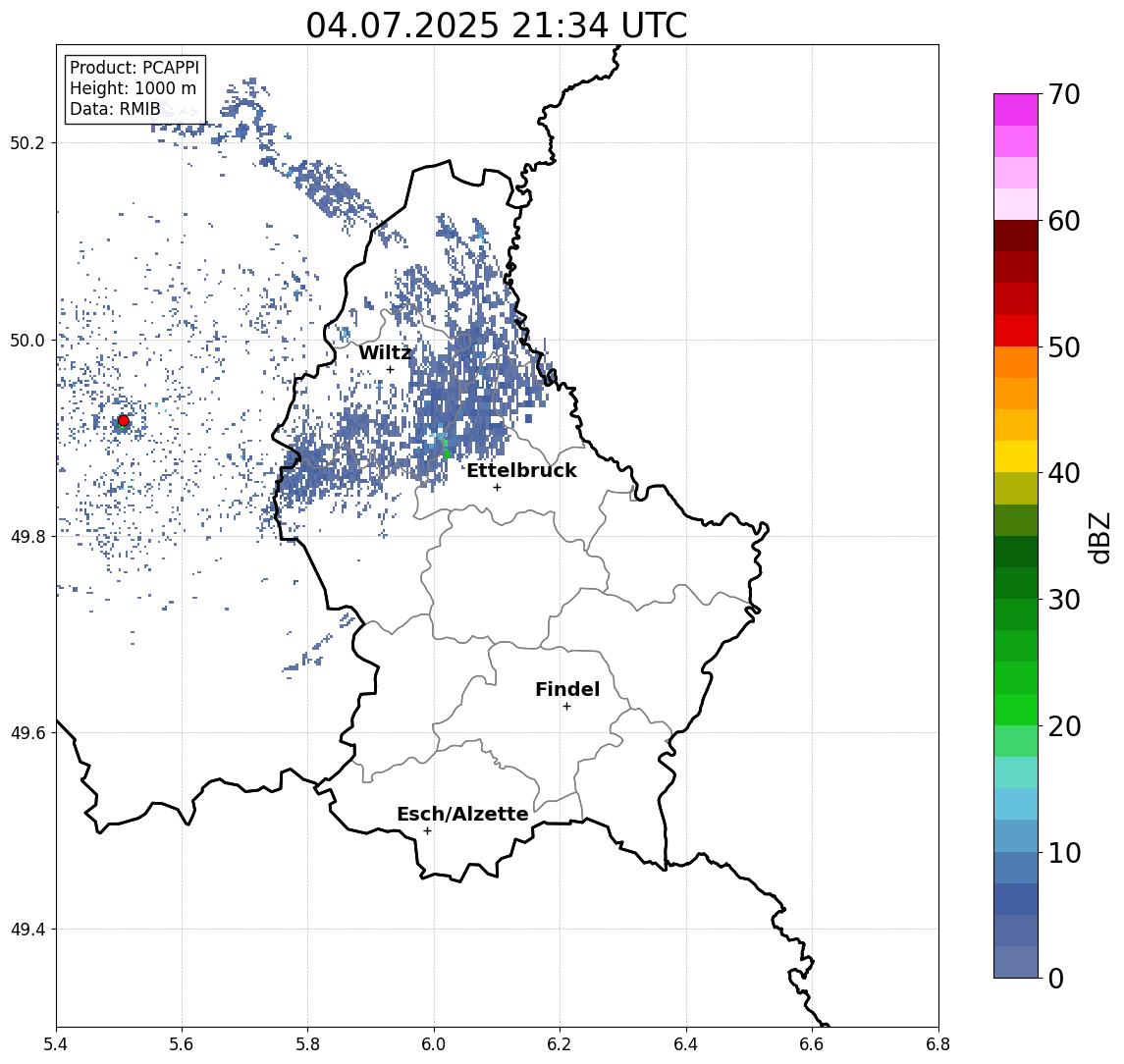Image resolution: width=1124 pixels, height=1064 pixels.
Task: Click the 70 colorbar tick label
Action: [1063, 94]
